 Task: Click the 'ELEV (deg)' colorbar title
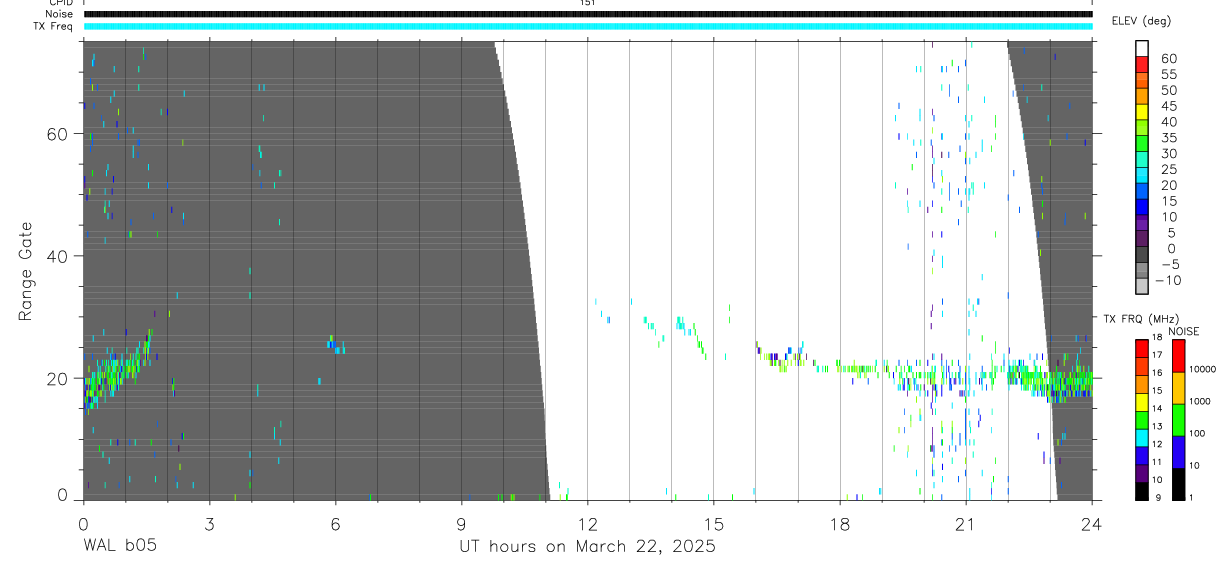click(x=1141, y=21)
